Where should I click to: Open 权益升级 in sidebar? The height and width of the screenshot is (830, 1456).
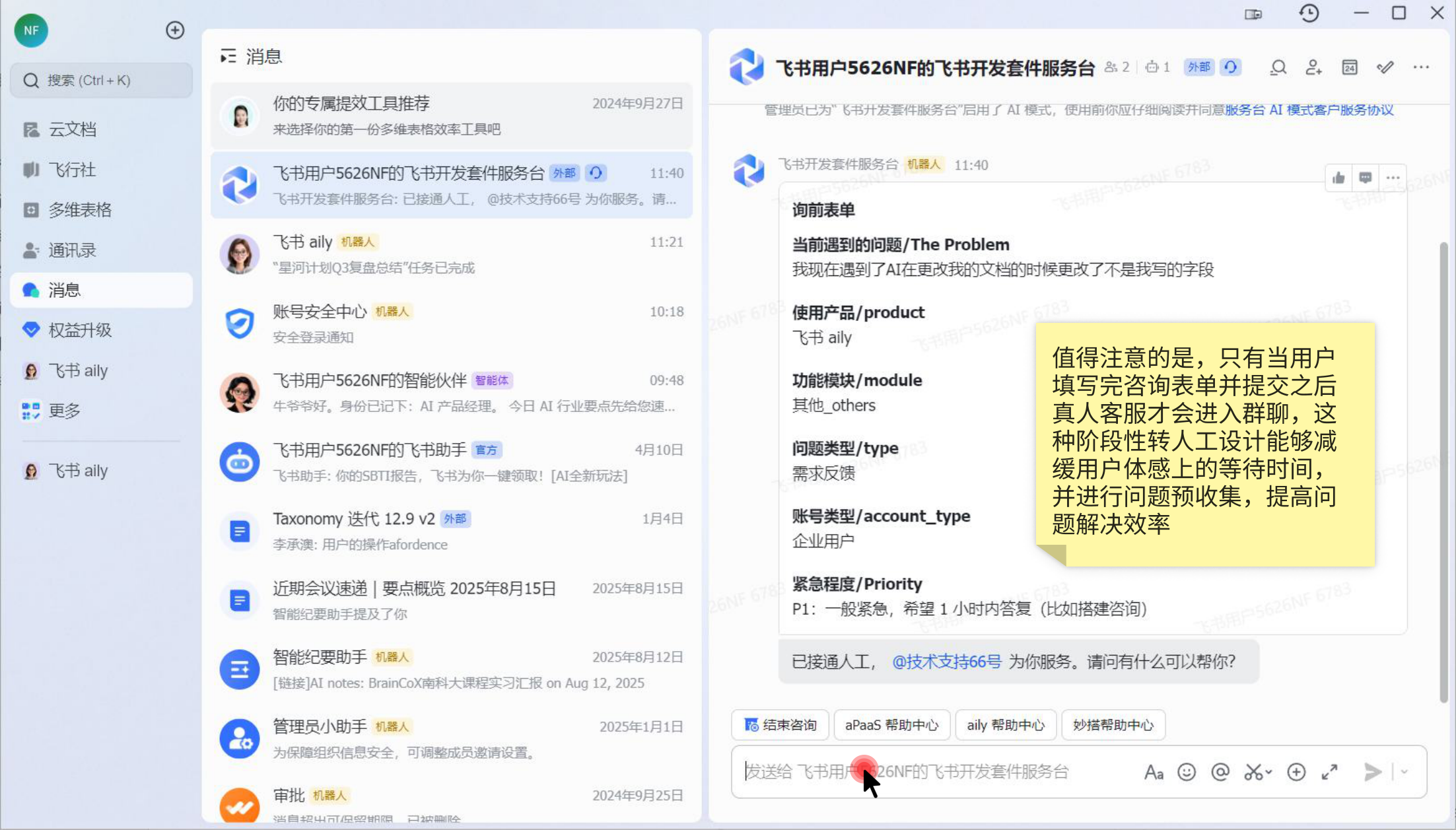pyautogui.click(x=102, y=330)
